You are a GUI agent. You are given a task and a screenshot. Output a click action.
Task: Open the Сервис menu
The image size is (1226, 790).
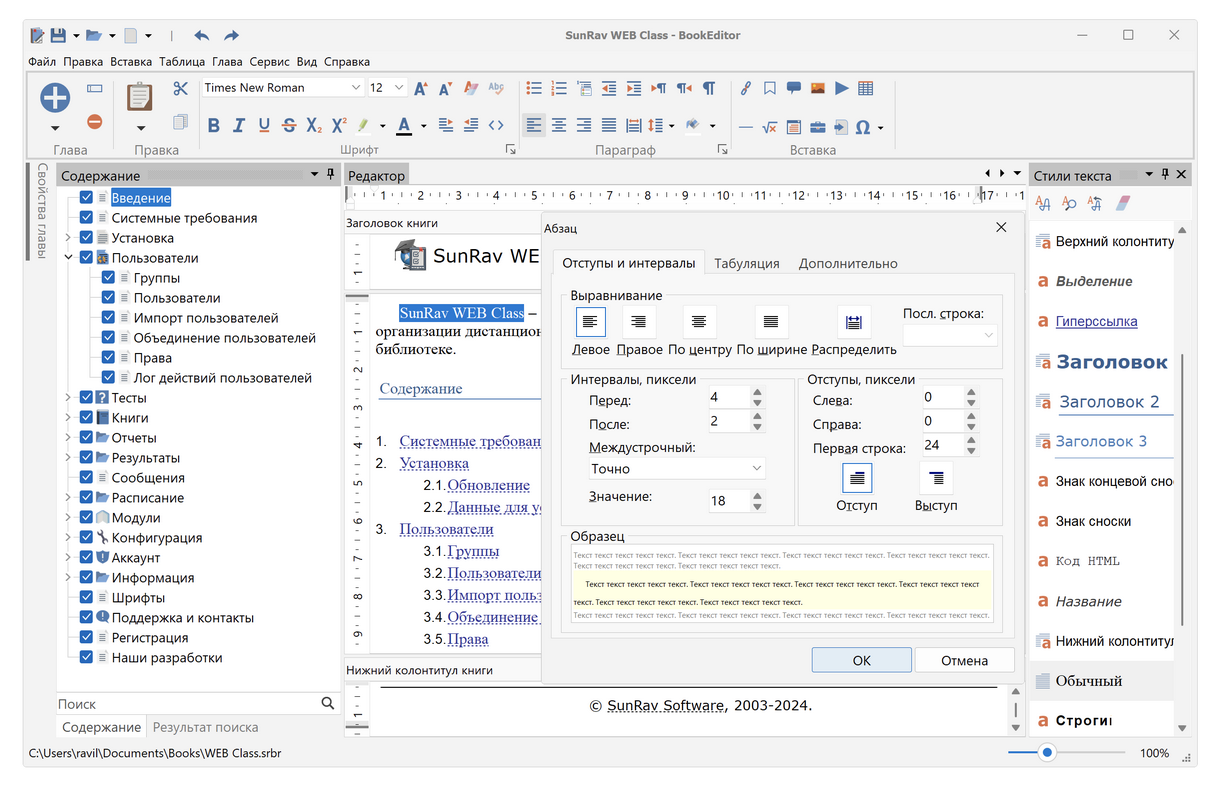pos(270,62)
